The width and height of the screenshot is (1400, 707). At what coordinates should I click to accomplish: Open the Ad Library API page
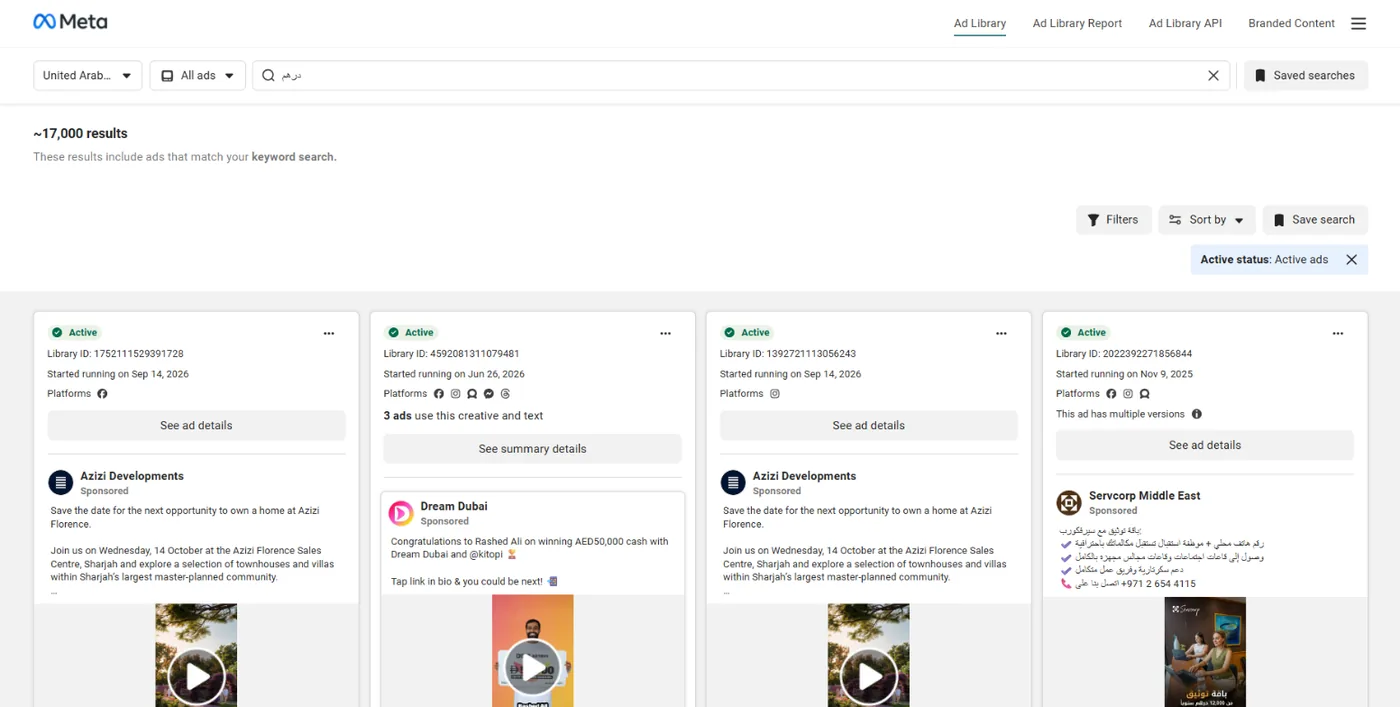coord(1185,23)
